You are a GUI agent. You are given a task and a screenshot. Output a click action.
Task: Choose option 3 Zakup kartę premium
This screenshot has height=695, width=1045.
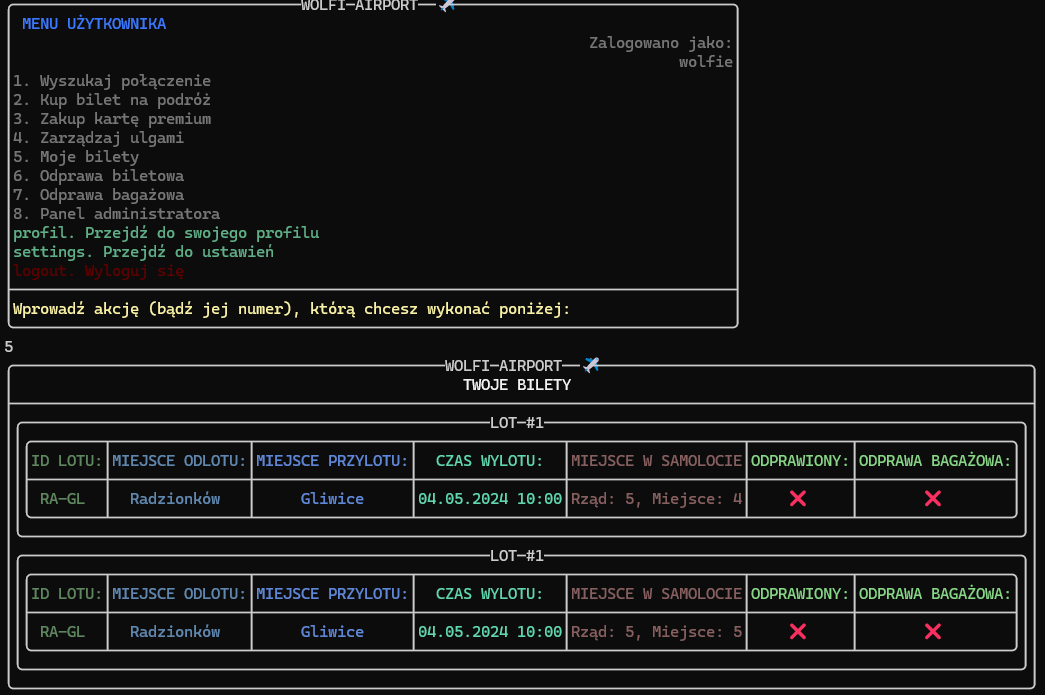pyautogui.click(x=112, y=119)
